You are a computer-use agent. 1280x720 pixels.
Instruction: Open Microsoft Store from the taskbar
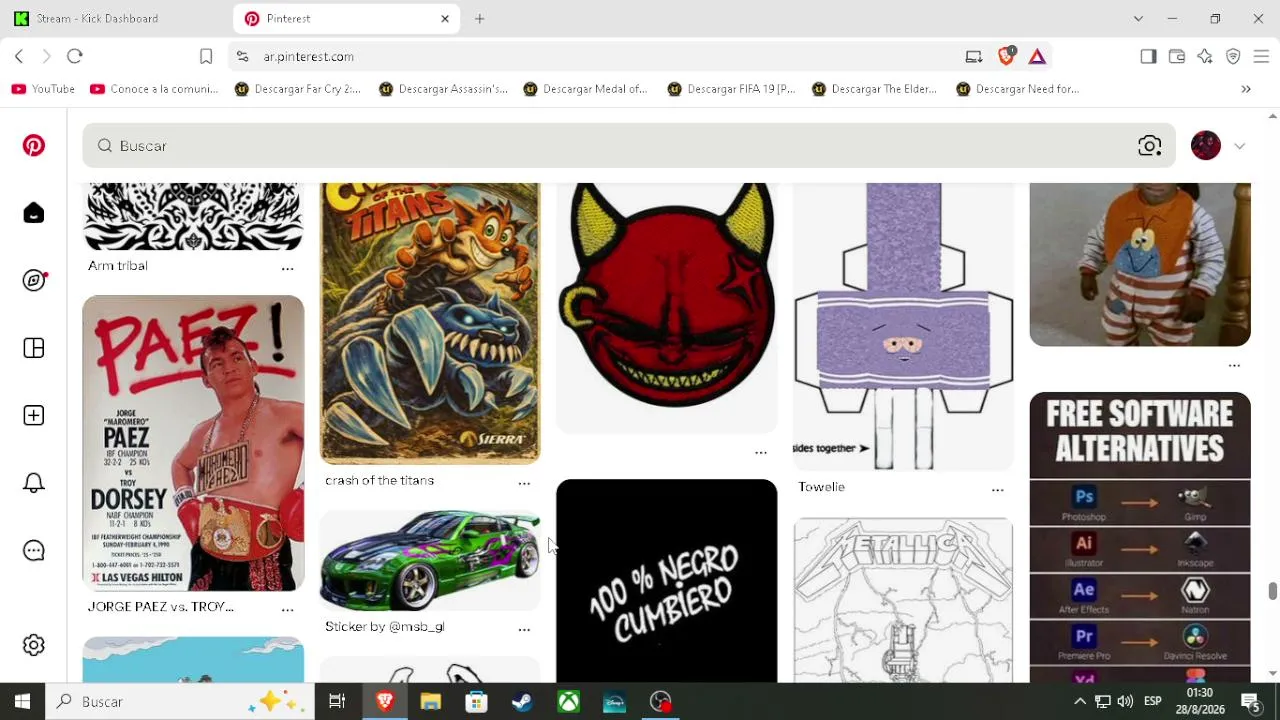point(476,702)
